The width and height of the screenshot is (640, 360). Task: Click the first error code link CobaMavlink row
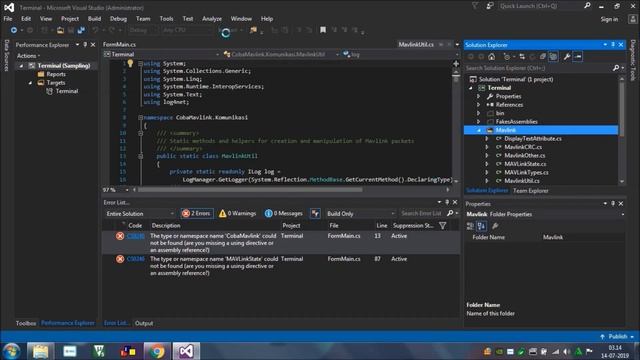point(136,236)
